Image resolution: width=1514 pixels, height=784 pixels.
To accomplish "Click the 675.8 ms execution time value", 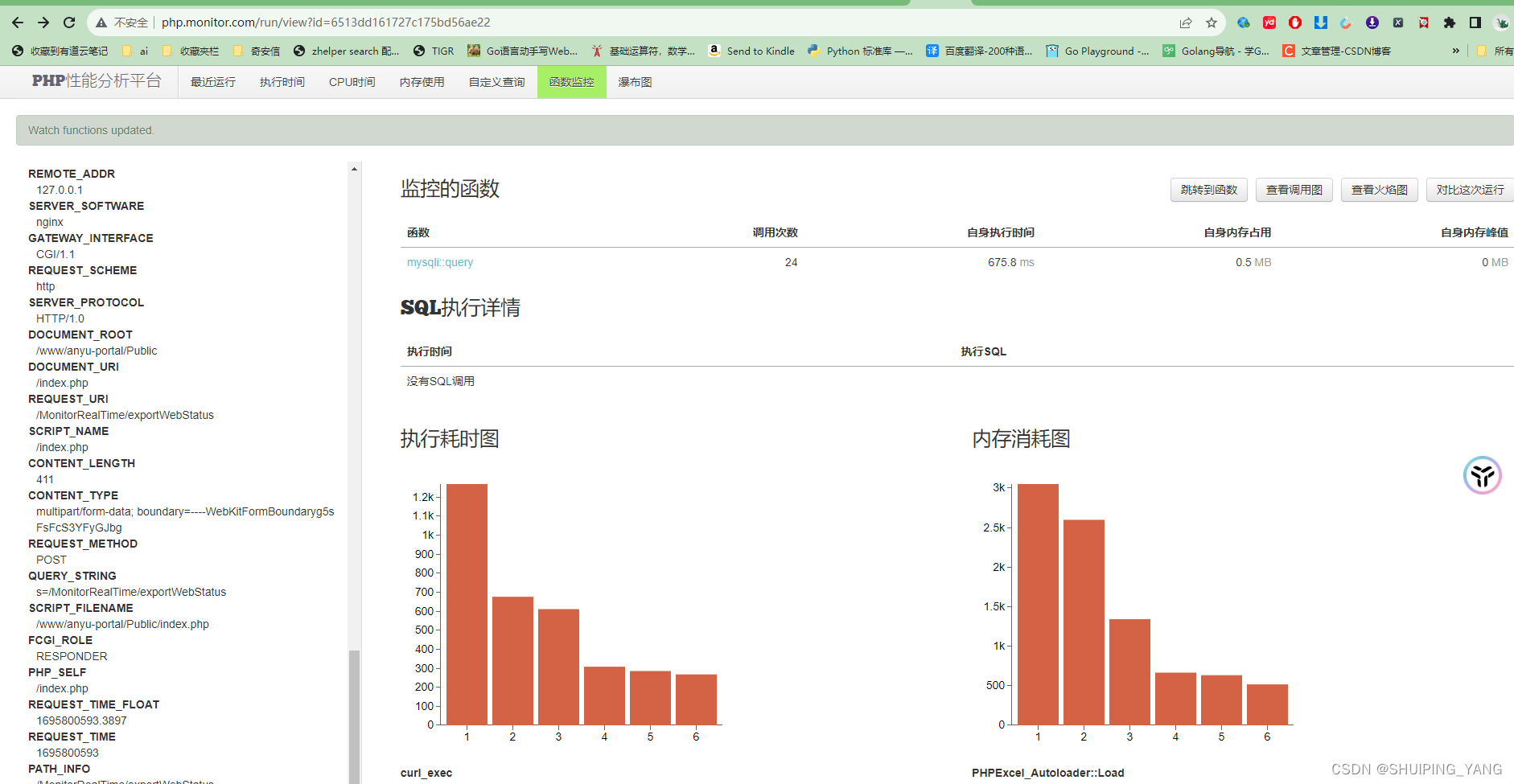I will coord(1011,262).
